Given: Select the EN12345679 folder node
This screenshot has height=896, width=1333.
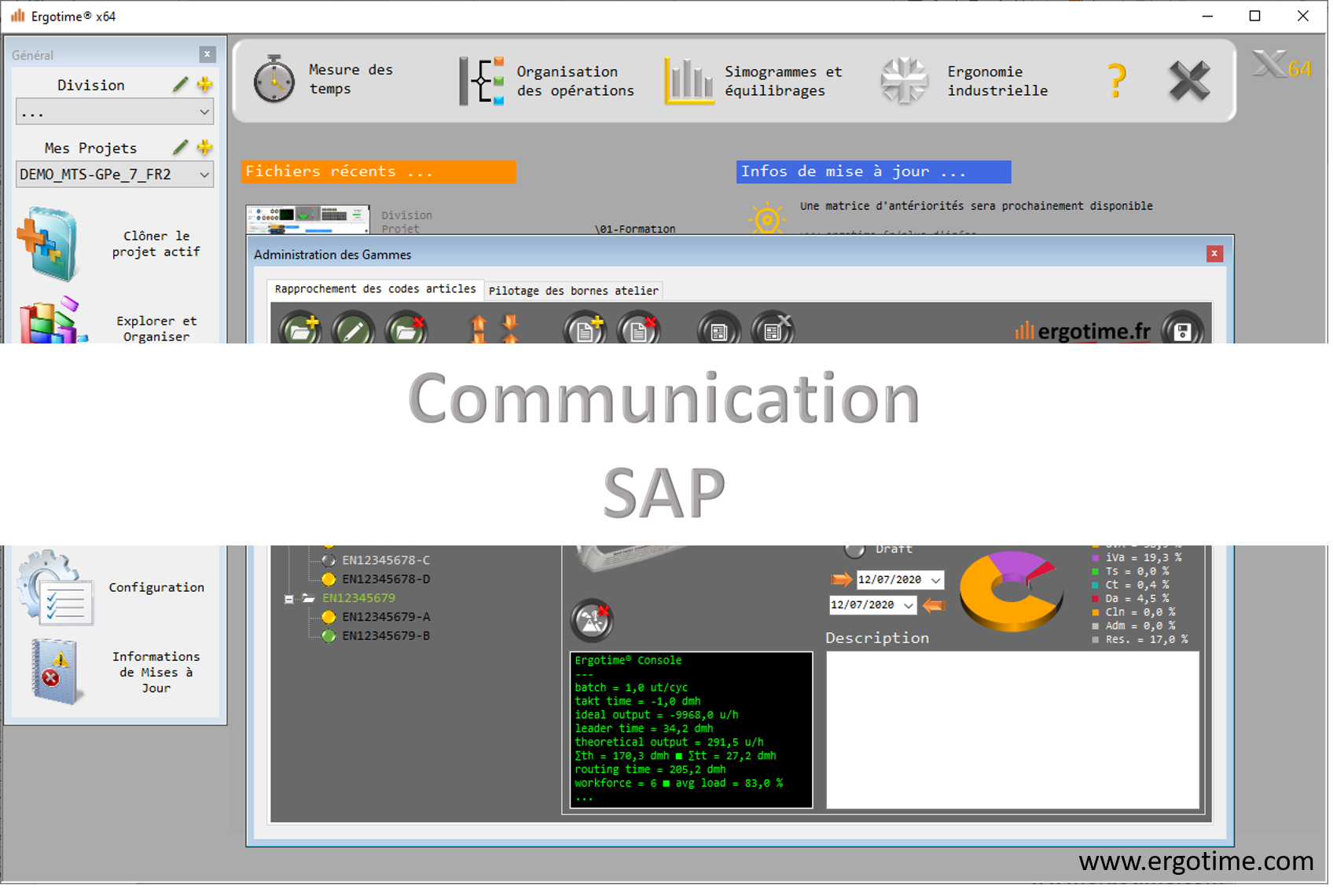Looking at the screenshot, I should point(358,599).
